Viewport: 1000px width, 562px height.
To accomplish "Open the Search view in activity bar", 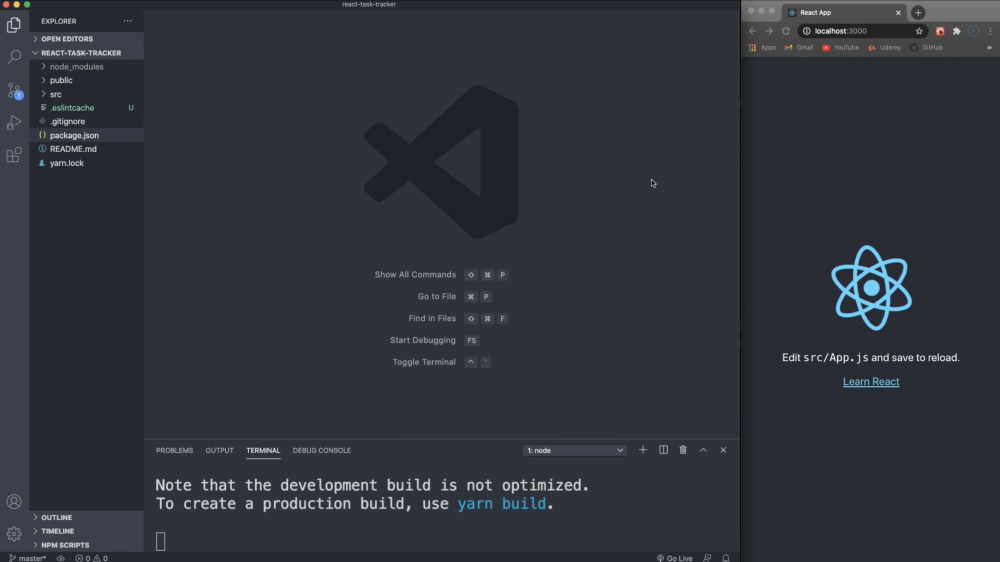I will point(14,57).
